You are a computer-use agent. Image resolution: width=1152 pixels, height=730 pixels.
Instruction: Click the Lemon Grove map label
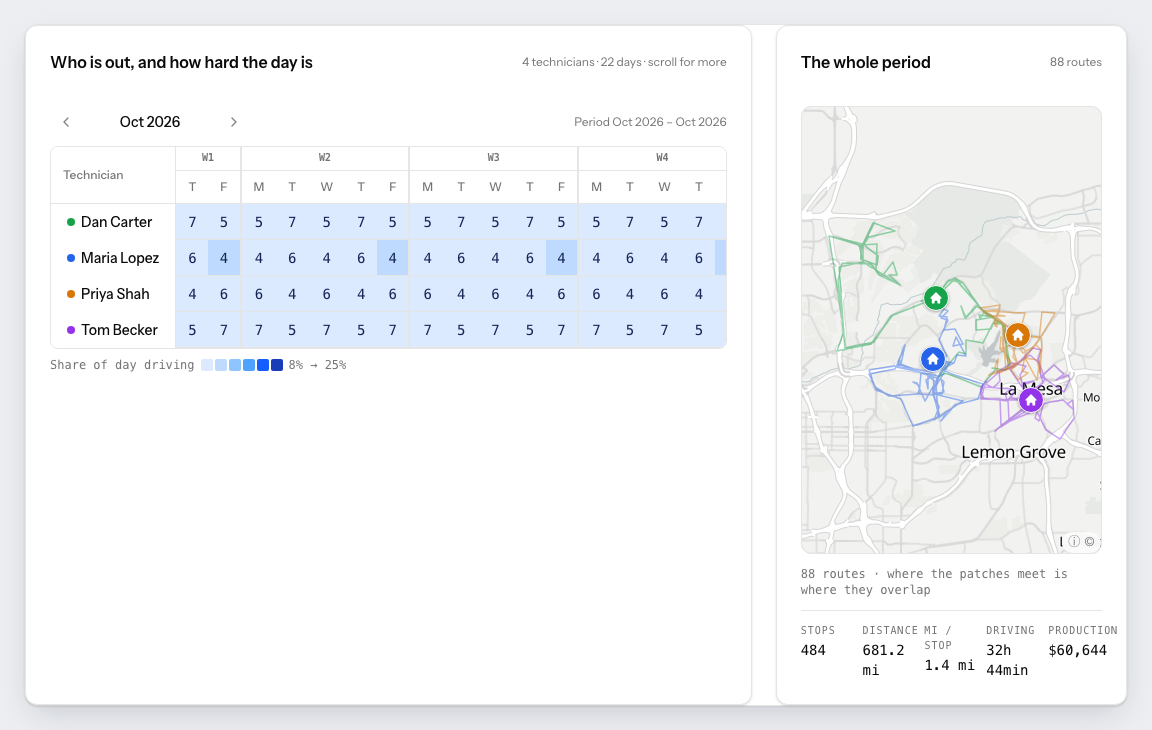(1013, 452)
